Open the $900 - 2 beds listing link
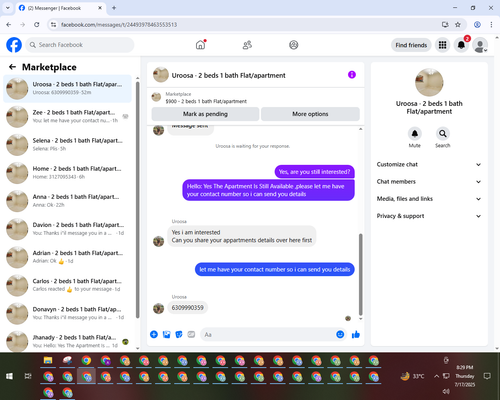Viewport: 500px width, 400px height. (x=206, y=101)
